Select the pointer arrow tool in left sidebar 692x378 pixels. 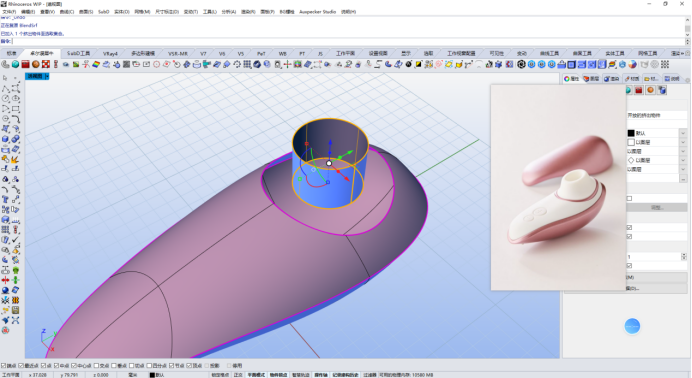[x=5, y=78]
